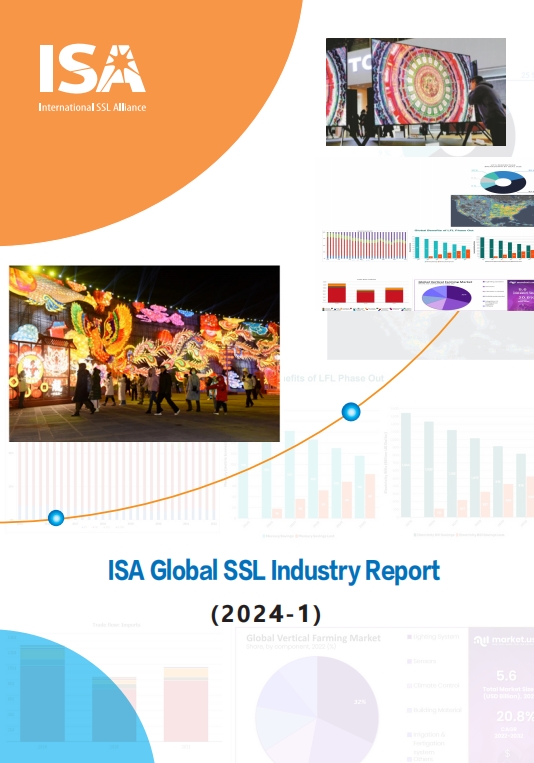Click the large faded "5.6" market size figure

coord(506,675)
